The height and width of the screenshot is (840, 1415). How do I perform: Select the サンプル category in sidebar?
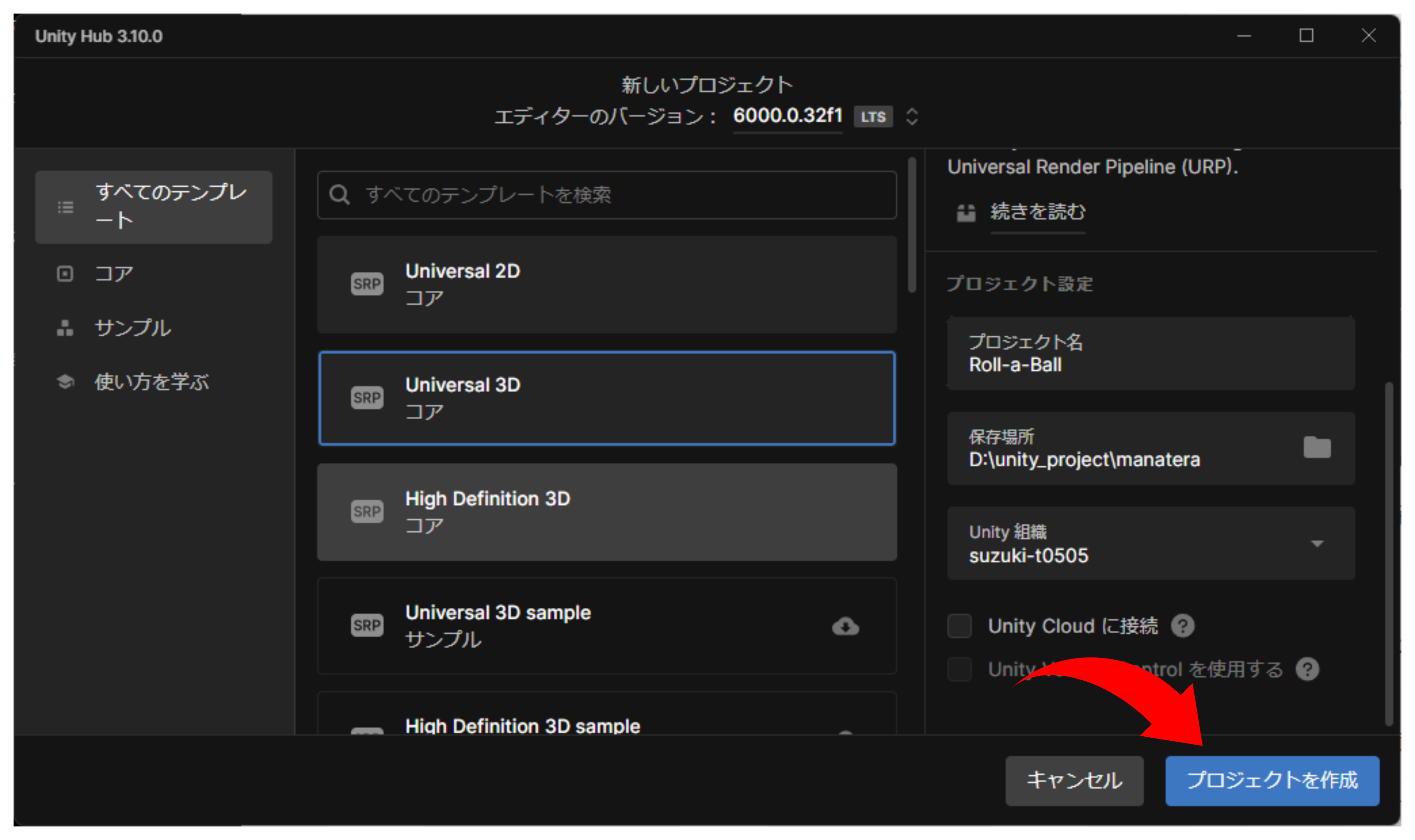tap(132, 328)
